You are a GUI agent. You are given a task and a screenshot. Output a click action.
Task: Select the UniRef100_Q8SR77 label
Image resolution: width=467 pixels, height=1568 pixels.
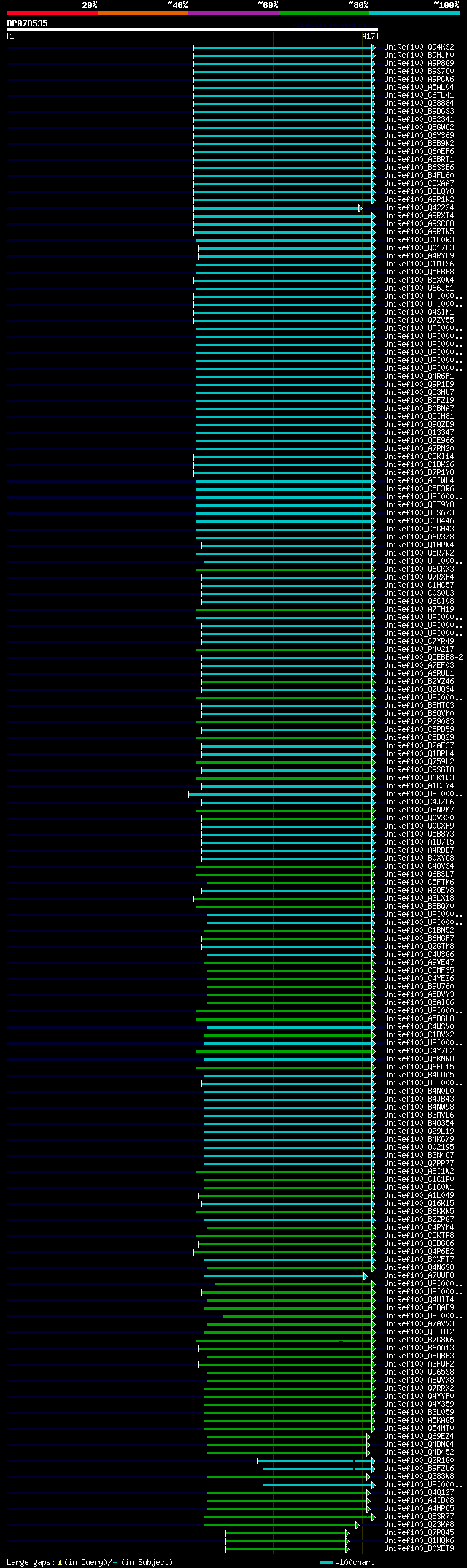(x=419, y=1516)
